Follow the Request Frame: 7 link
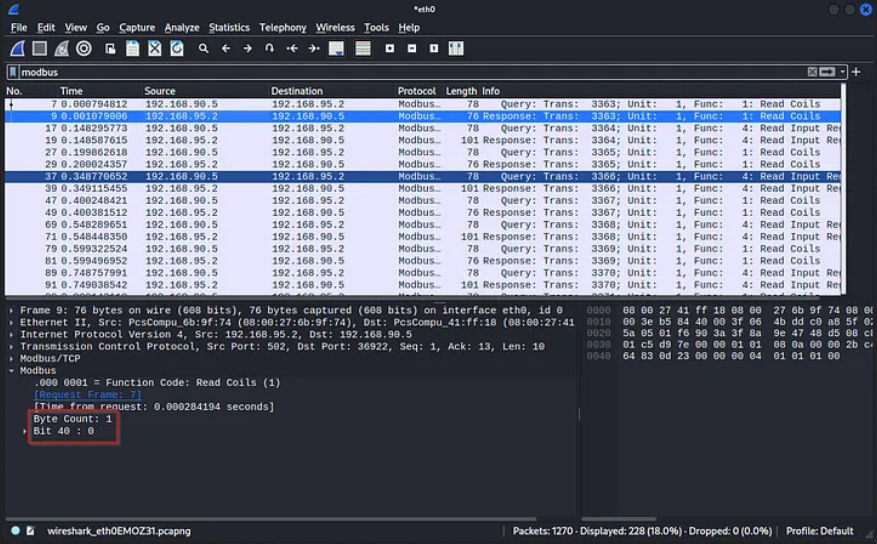Image resolution: width=877 pixels, height=544 pixels. click(87, 395)
